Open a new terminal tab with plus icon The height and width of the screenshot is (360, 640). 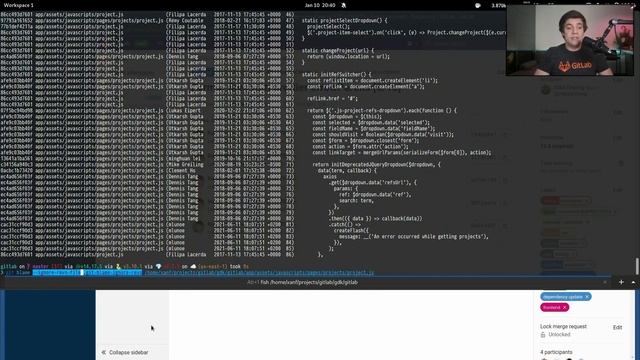coord(621,282)
